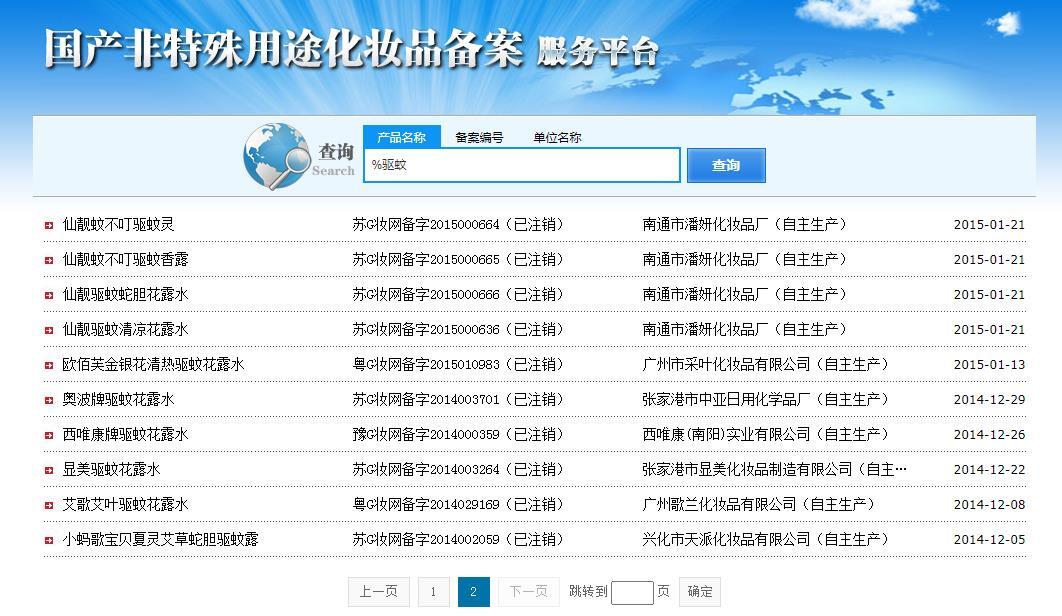Open product 西唯康牌驱蚊花露水

[125, 435]
